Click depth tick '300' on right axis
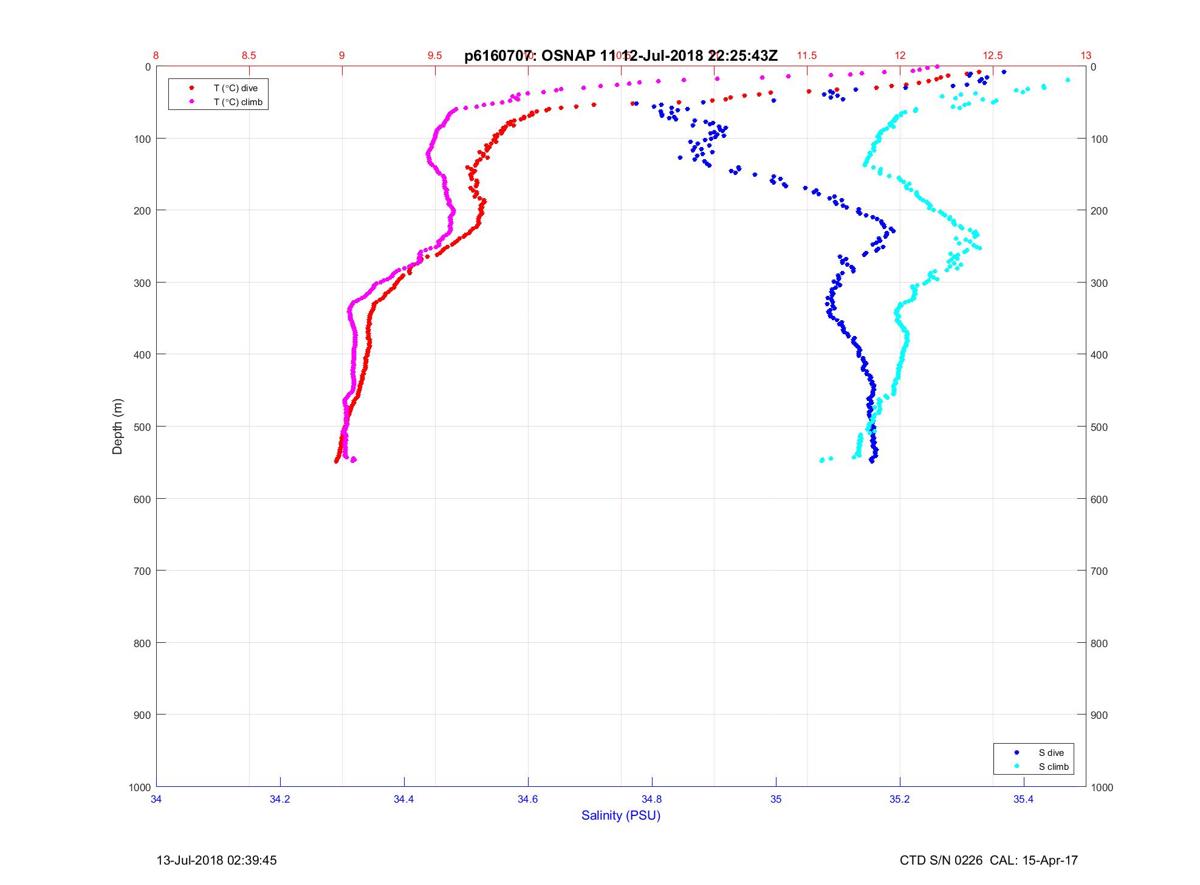 click(x=1100, y=283)
